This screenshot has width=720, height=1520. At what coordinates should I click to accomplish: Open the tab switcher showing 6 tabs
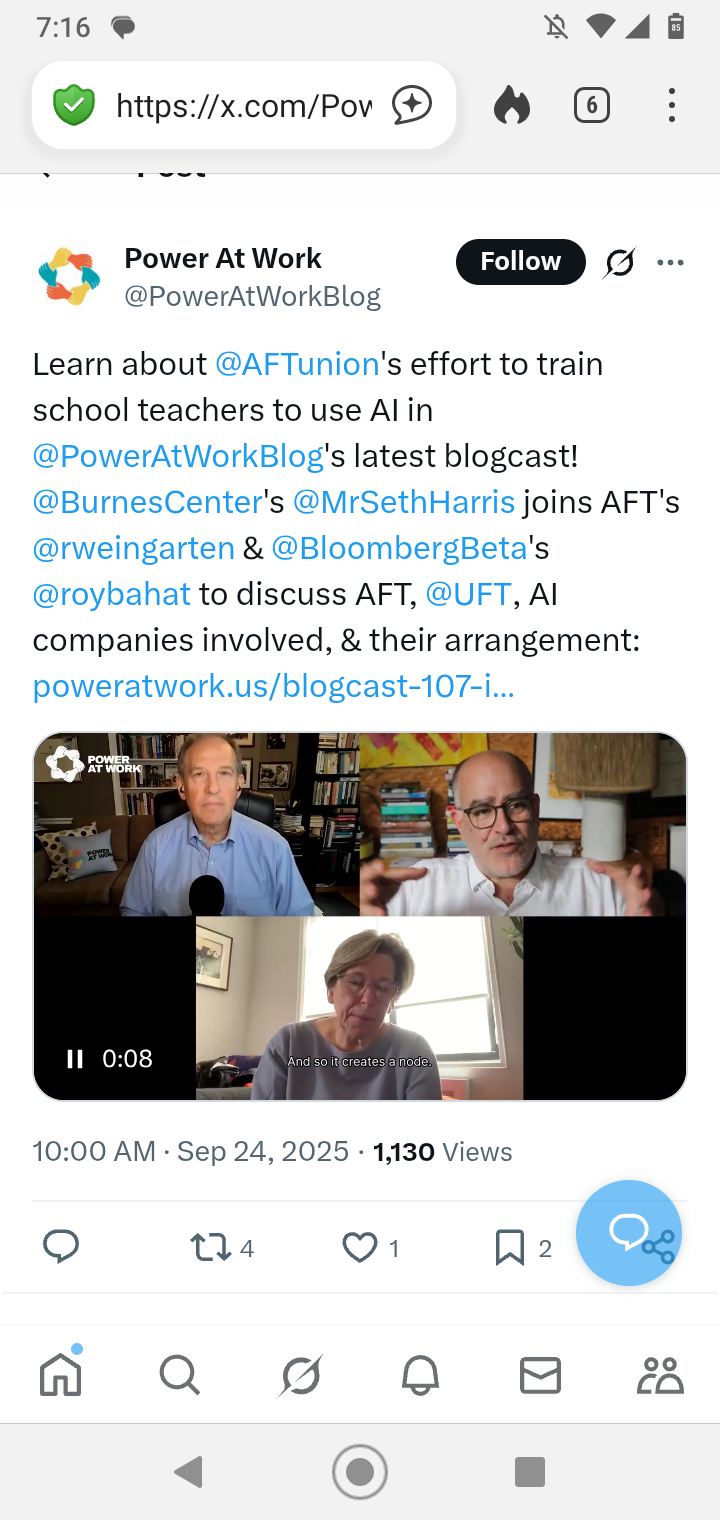click(x=591, y=105)
